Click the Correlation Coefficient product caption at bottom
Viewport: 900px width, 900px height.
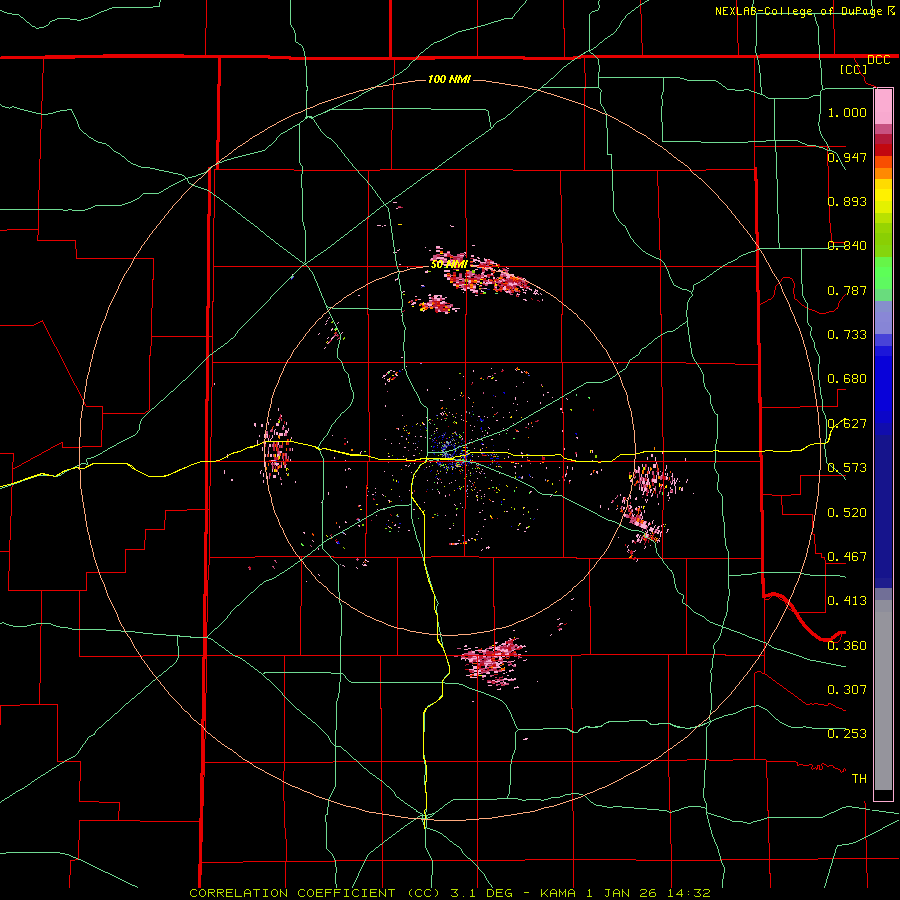click(x=450, y=893)
